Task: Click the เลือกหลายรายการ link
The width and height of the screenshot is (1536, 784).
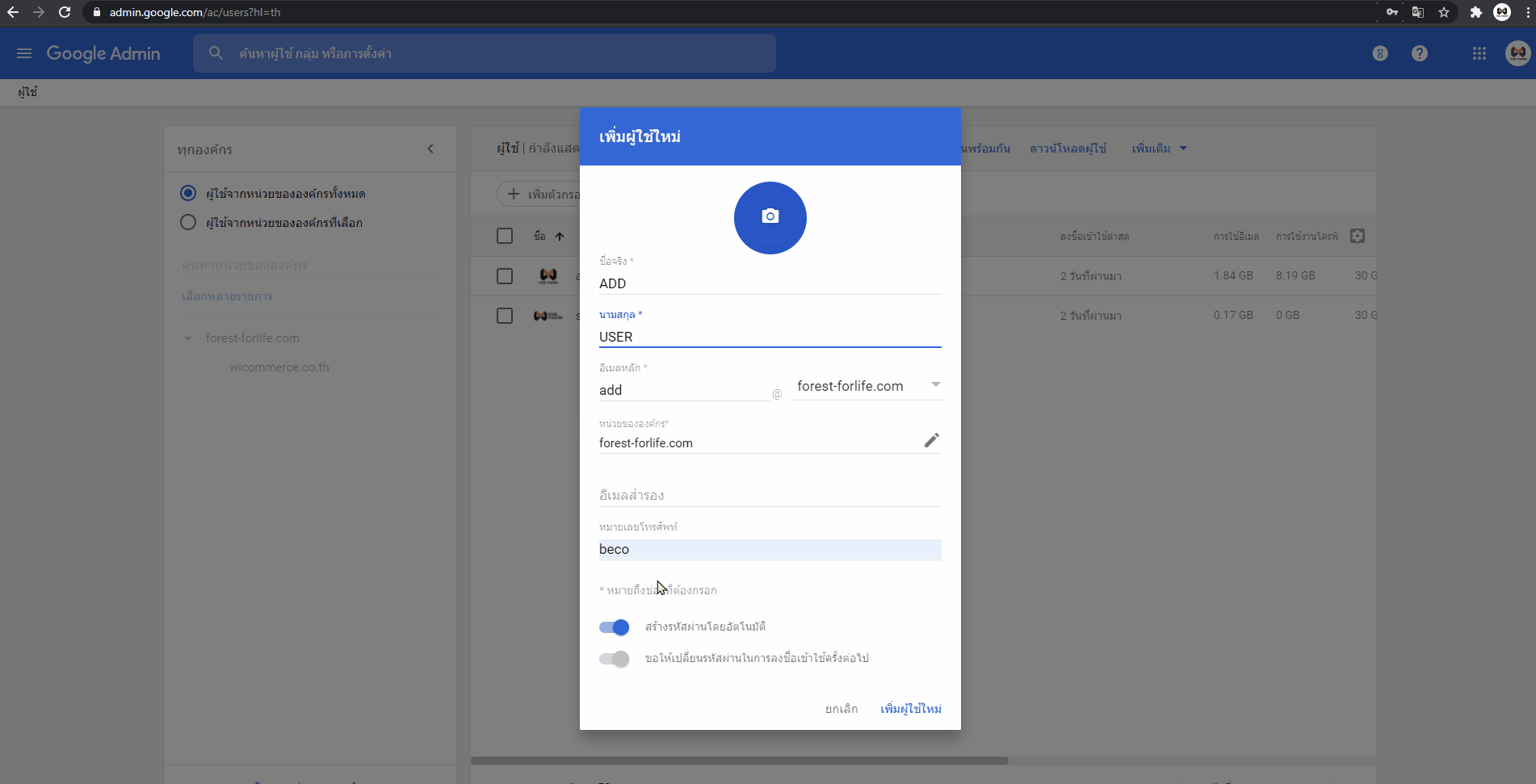Action: coord(227,296)
